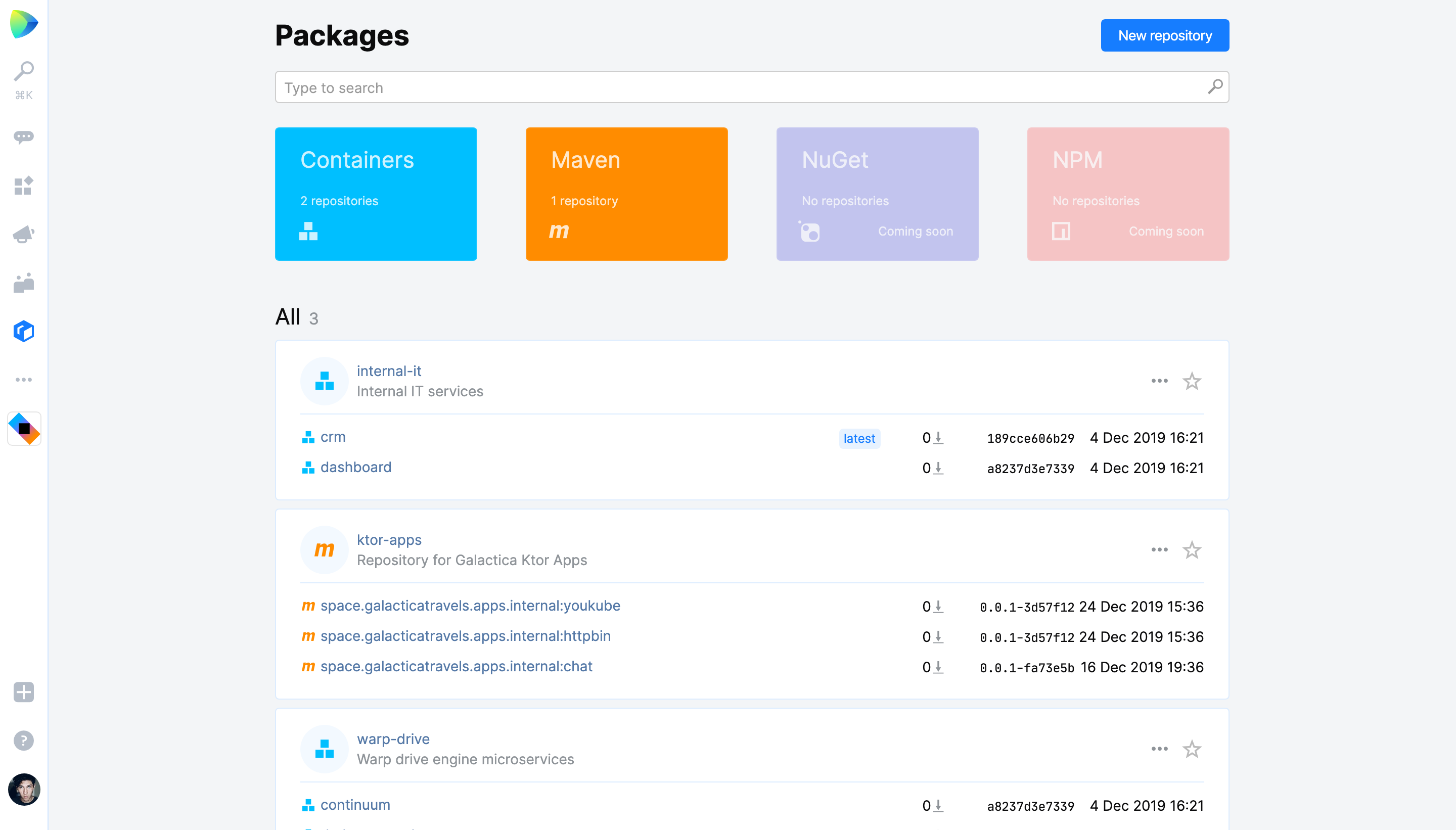Viewport: 1456px width, 830px height.
Task: Open the internal-it repository link
Action: (x=389, y=371)
